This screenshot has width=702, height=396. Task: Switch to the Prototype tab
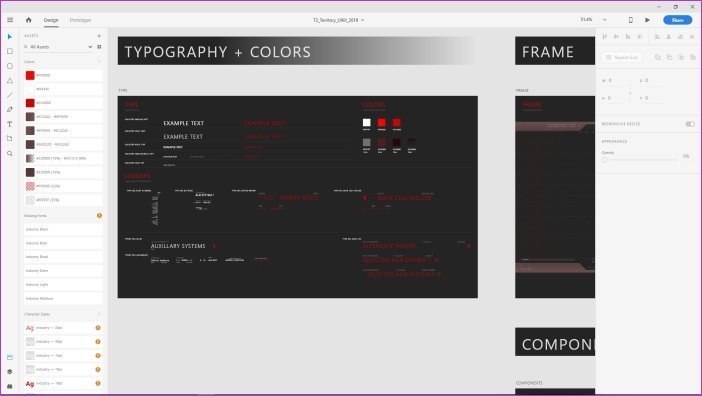tap(80, 20)
